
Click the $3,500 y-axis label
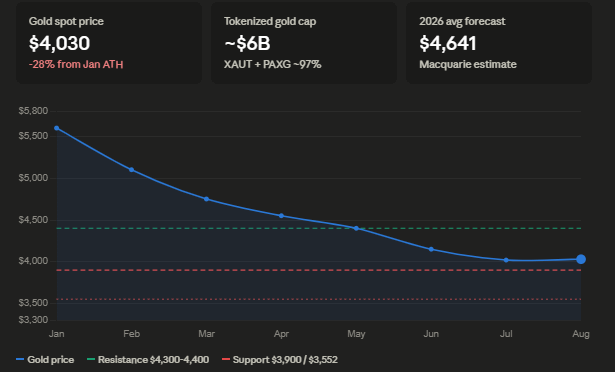pyautogui.click(x=33, y=303)
